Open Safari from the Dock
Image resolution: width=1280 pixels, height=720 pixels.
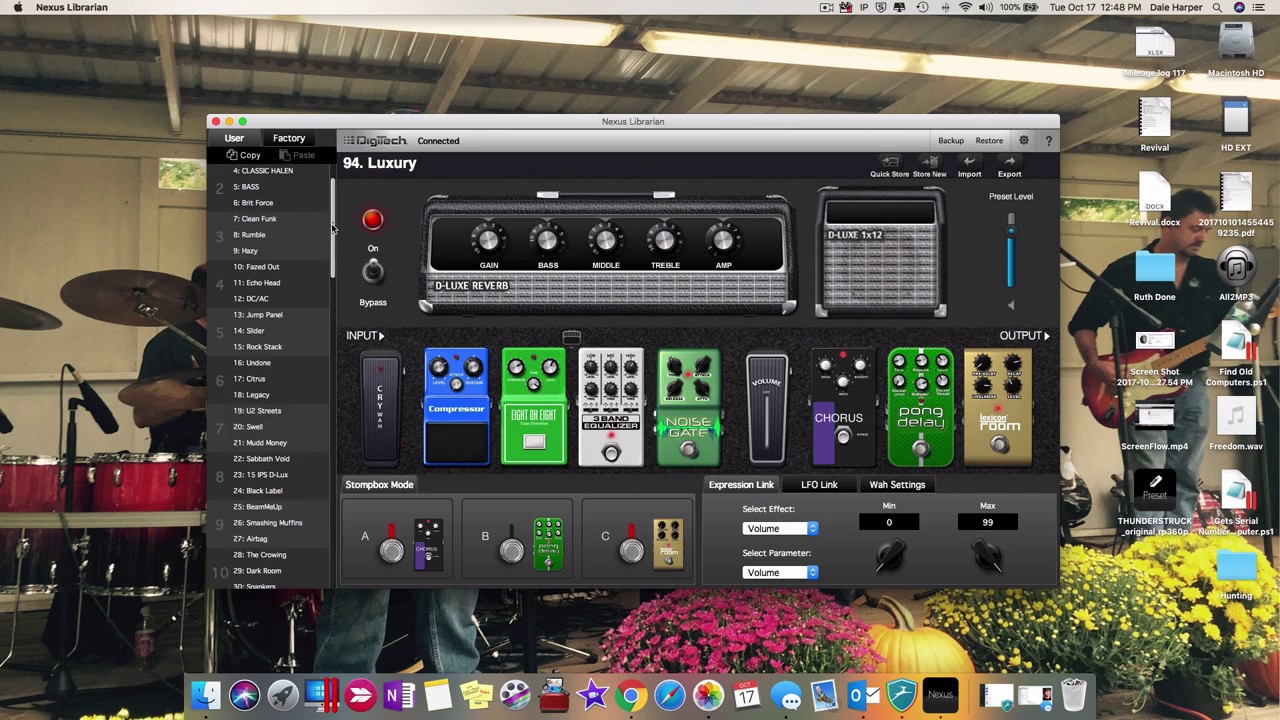click(x=670, y=695)
